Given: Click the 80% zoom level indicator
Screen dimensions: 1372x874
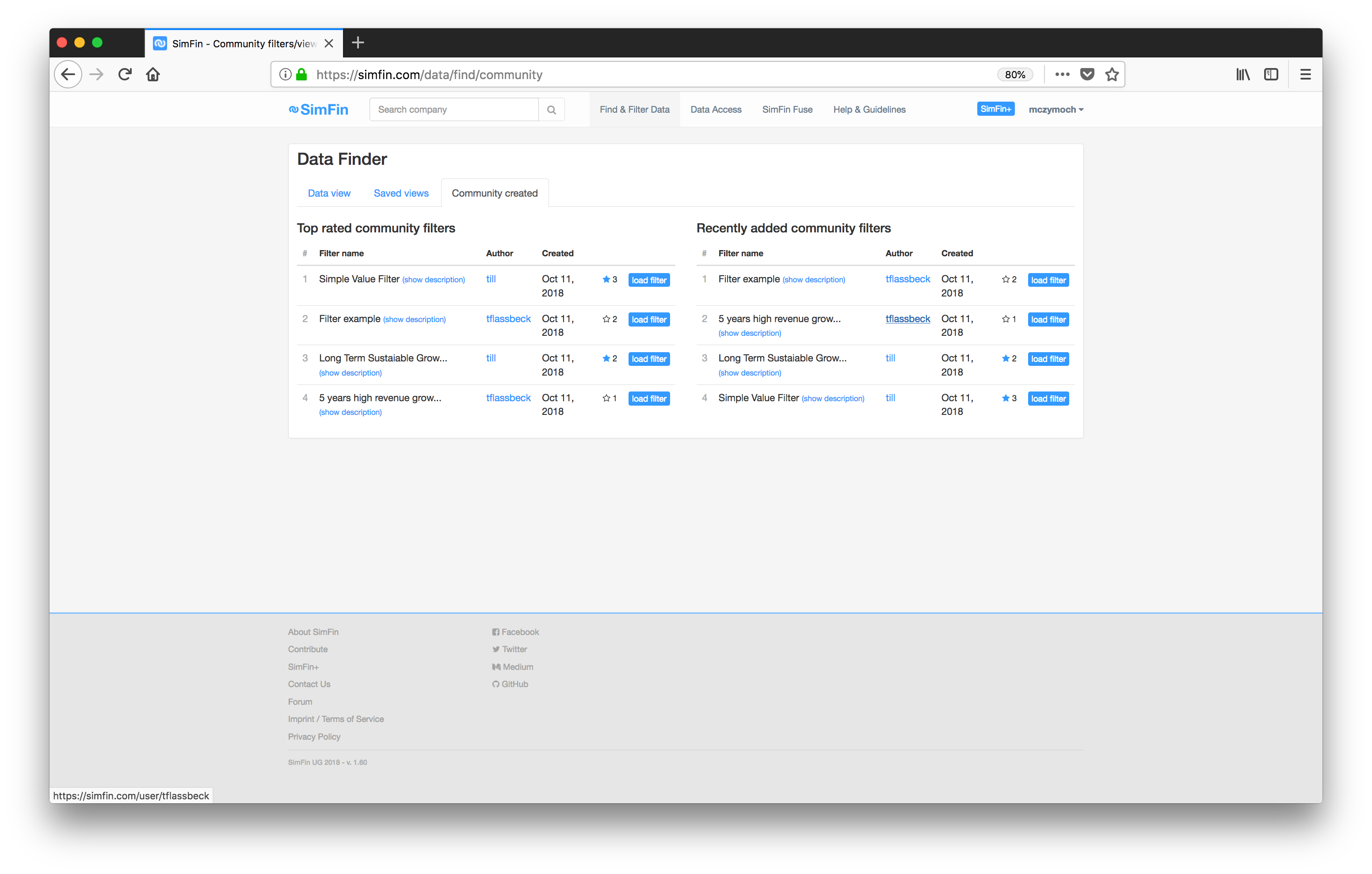Looking at the screenshot, I should [1015, 75].
